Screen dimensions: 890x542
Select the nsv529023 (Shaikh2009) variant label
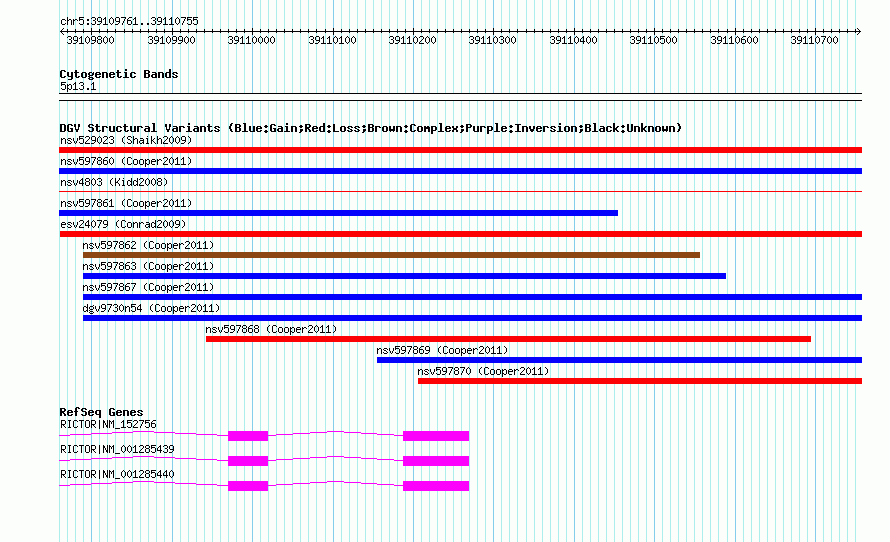coord(126,140)
